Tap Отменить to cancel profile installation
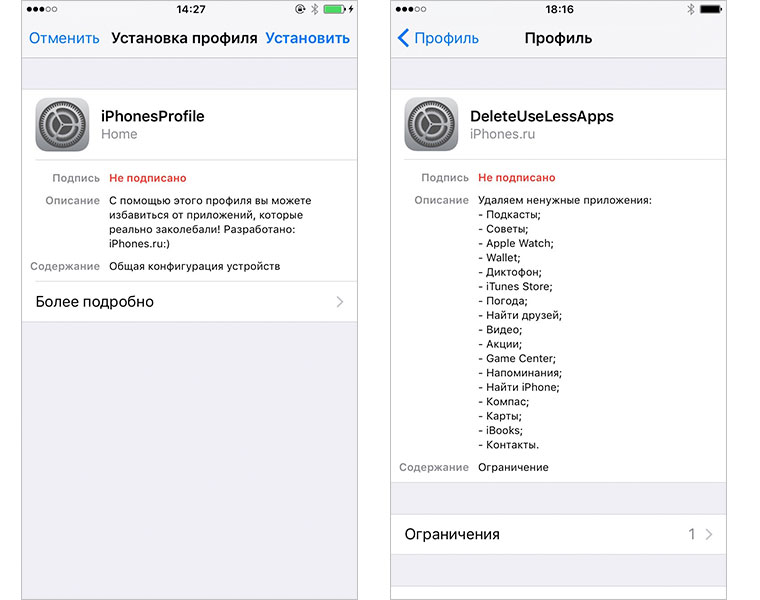The width and height of the screenshot is (760, 600). click(x=64, y=38)
